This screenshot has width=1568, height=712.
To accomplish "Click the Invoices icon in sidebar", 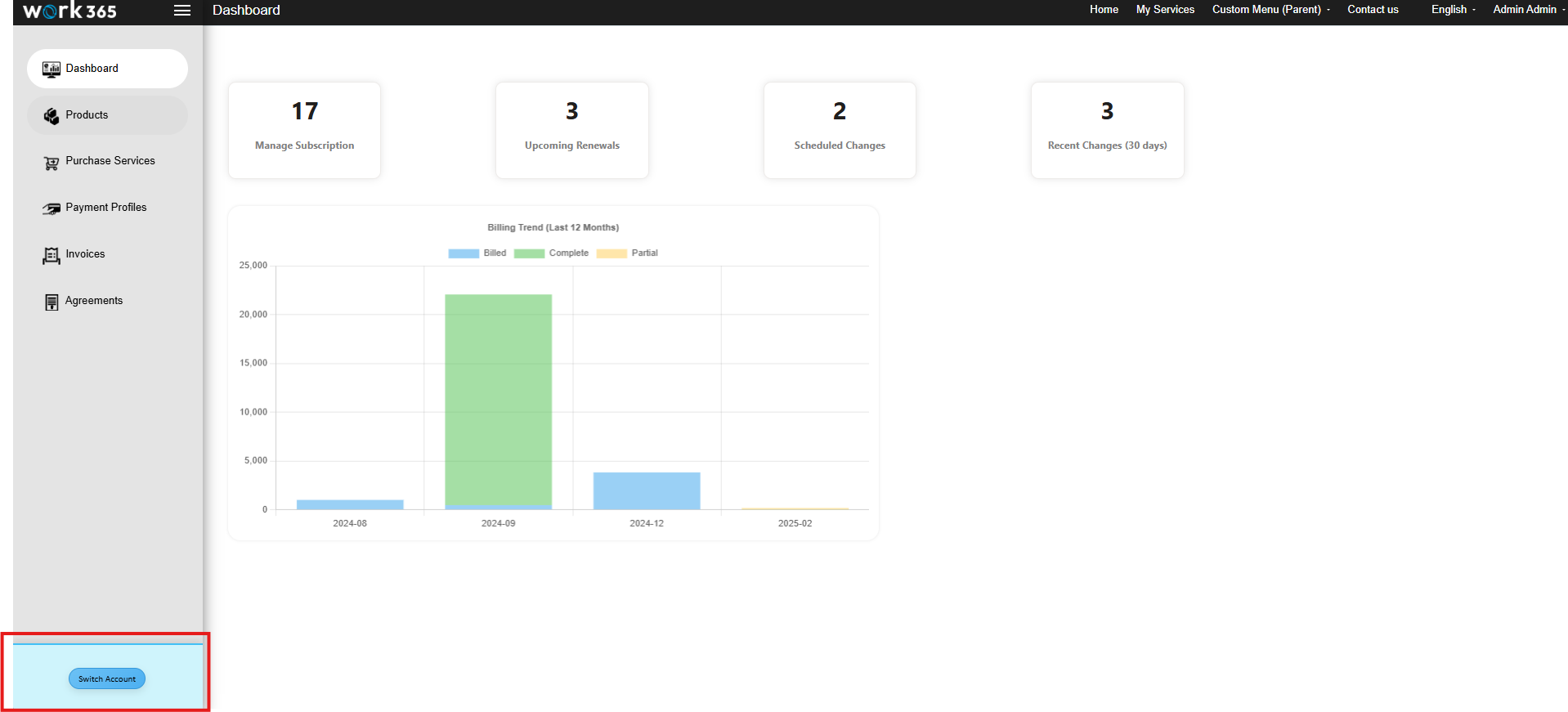I will point(52,256).
